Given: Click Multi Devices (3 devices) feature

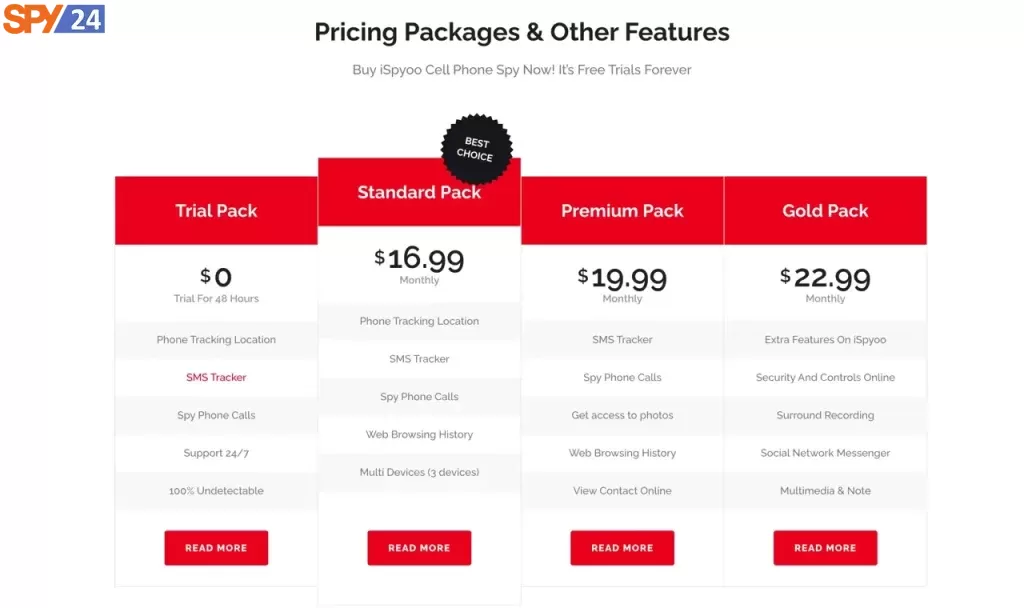Looking at the screenshot, I should (419, 472).
